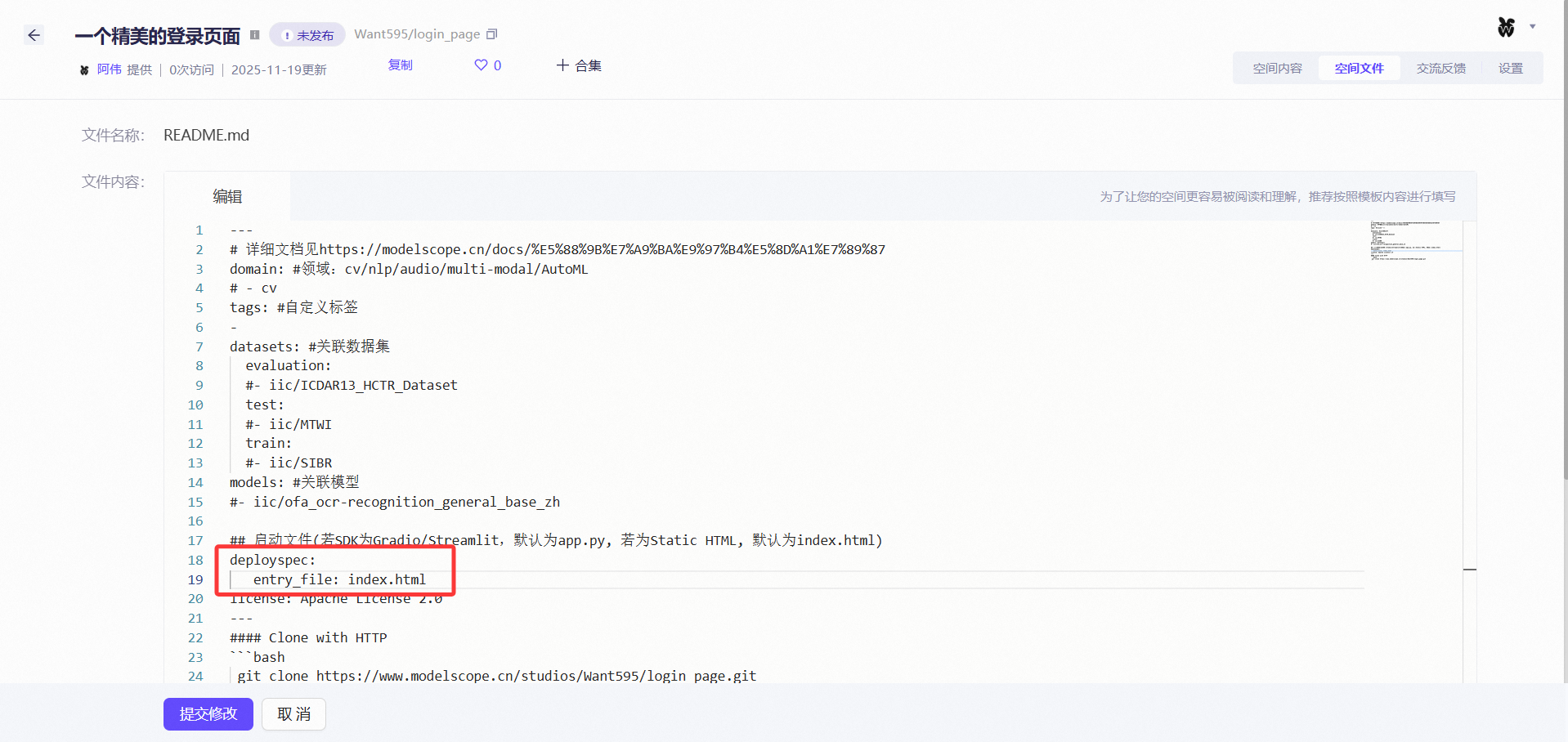Open the 阿伟 author profile link

[110, 70]
